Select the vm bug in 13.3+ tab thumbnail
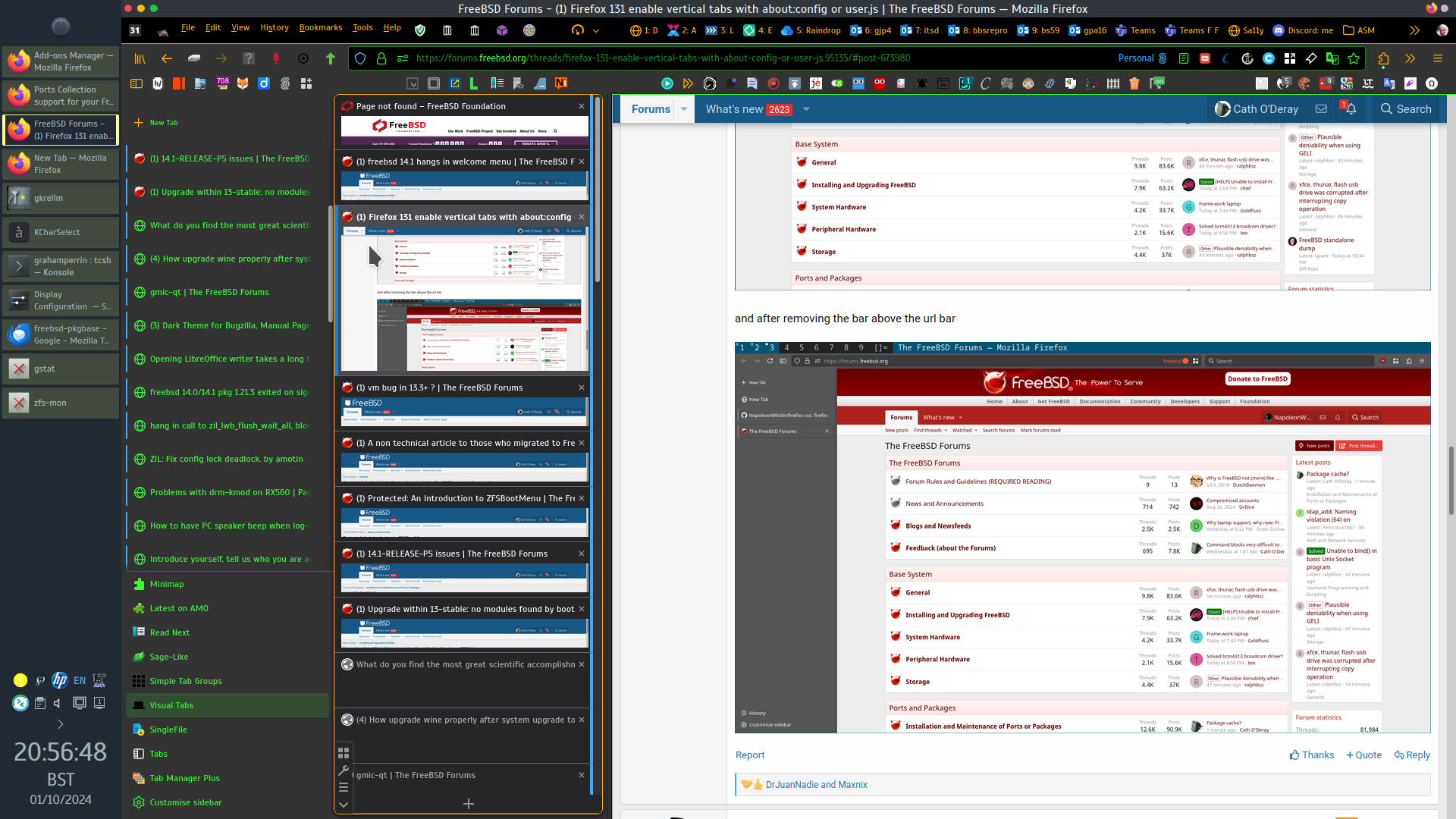1456x819 pixels. 464,406
